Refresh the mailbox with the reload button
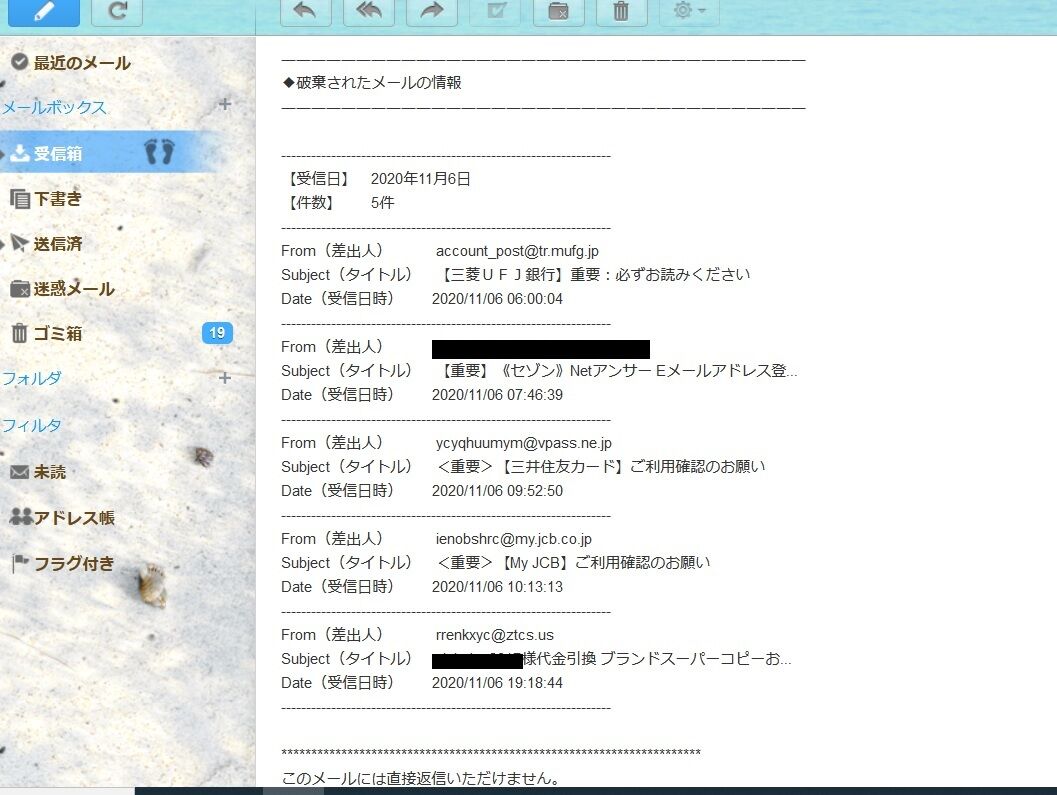 pos(117,11)
